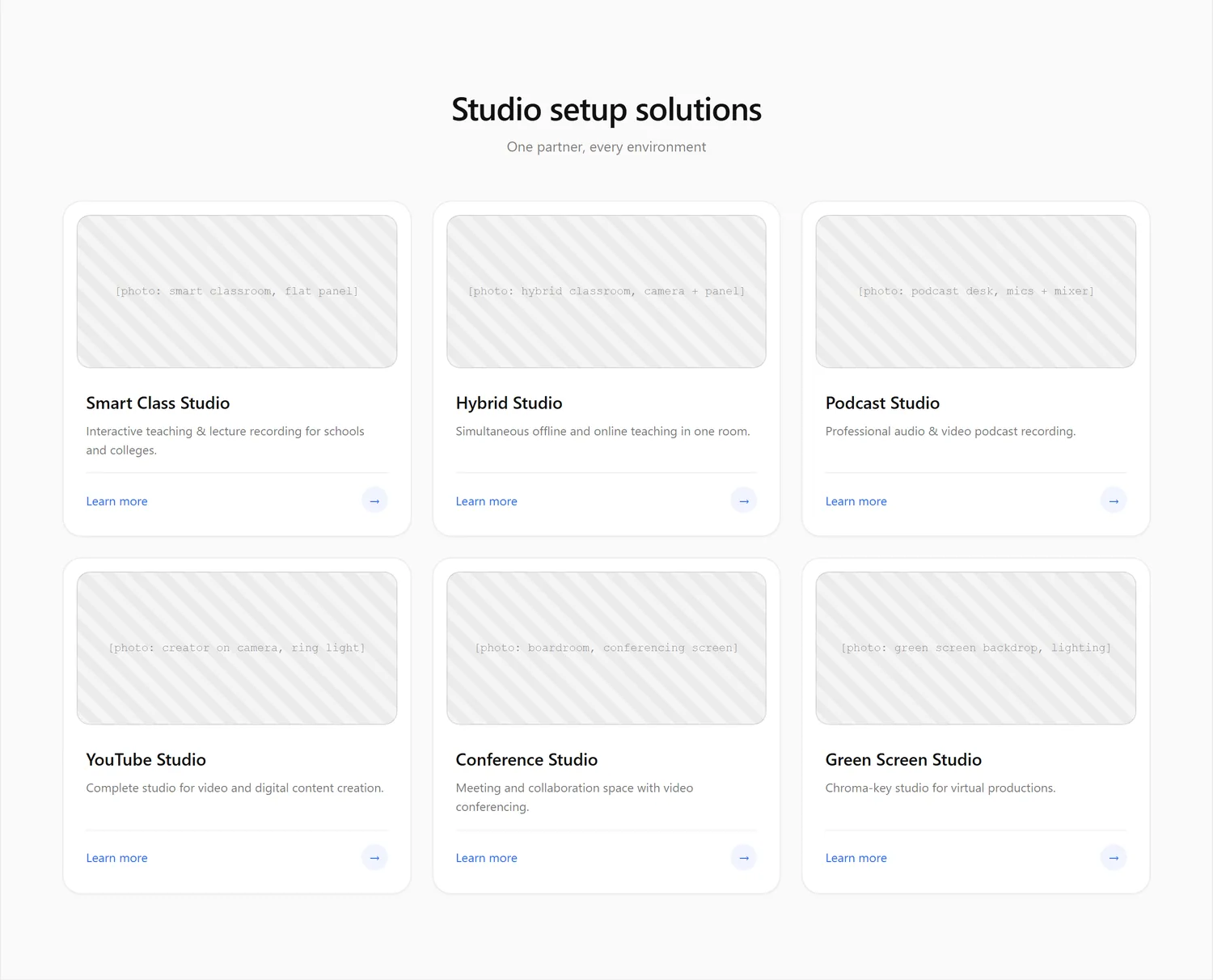This screenshot has height=980, width=1213.
Task: Click the Studio setup solutions page title
Action: click(606, 110)
